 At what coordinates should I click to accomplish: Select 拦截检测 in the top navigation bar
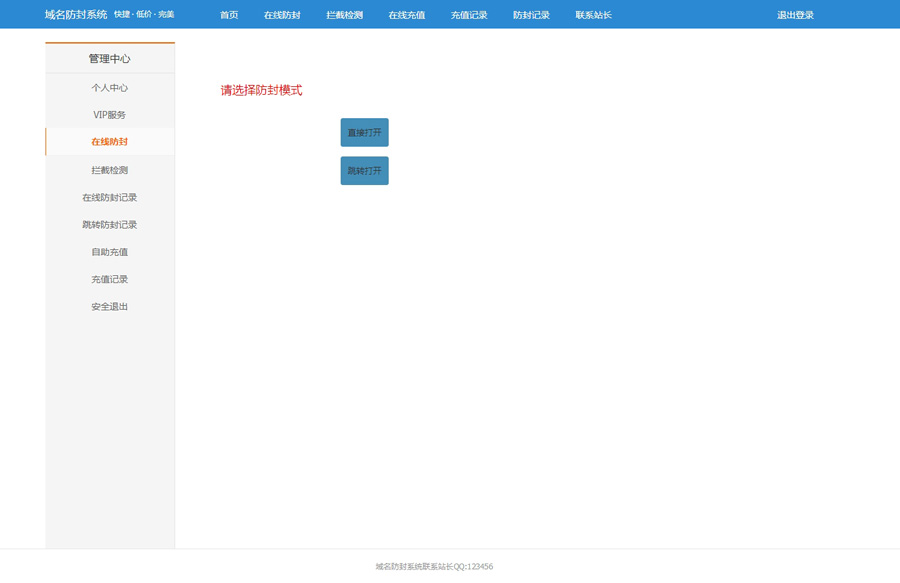[x=344, y=15]
